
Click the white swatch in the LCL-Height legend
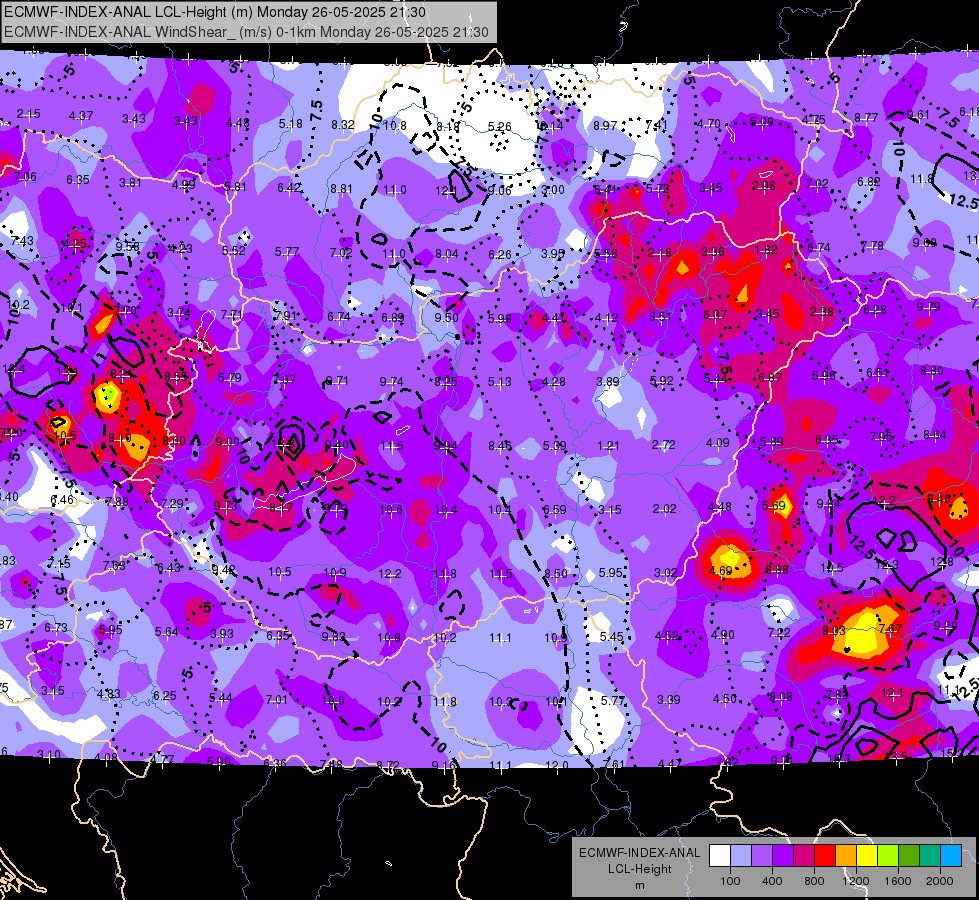pos(720,856)
